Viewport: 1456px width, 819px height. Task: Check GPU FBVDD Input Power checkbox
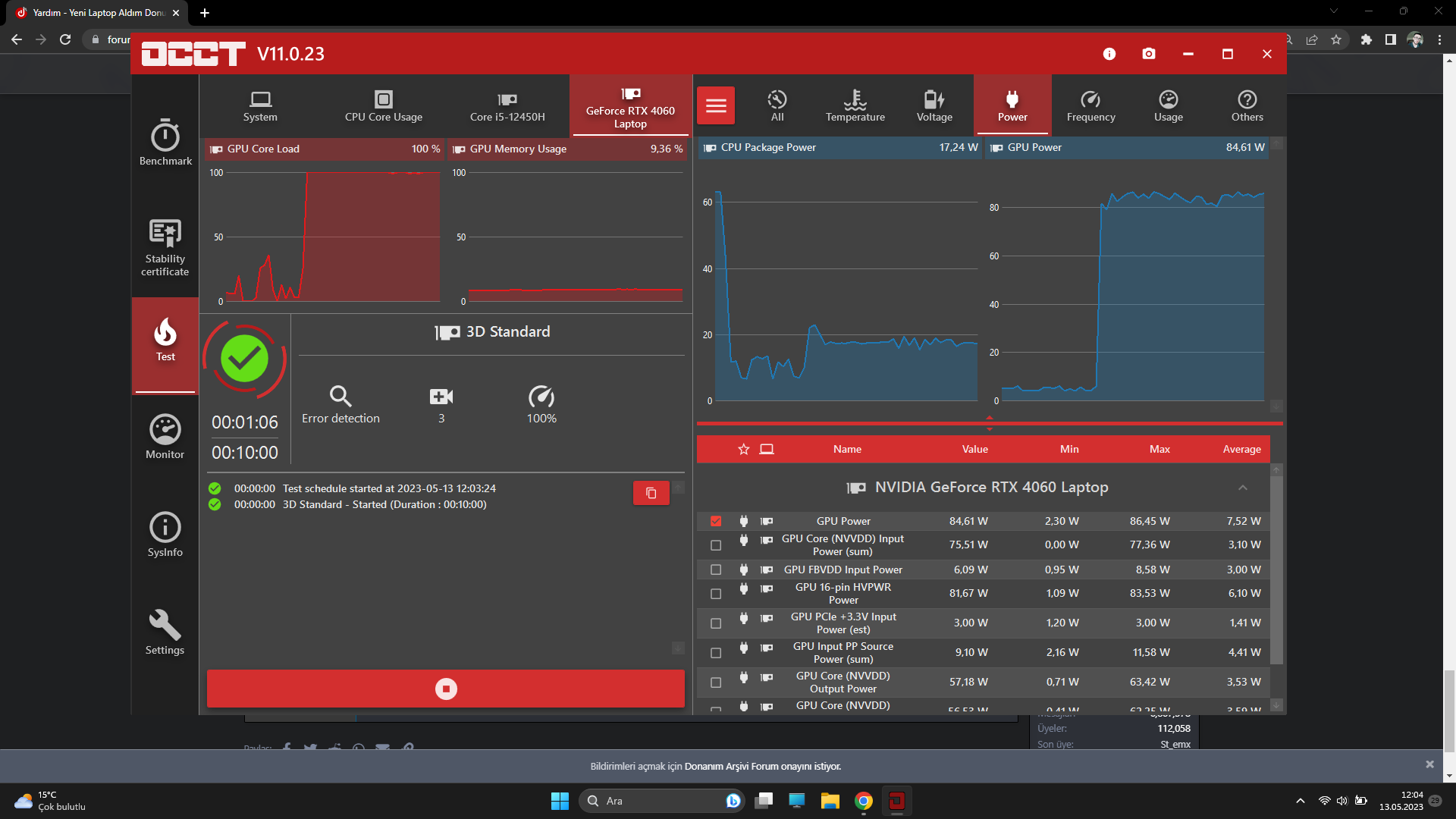click(716, 570)
